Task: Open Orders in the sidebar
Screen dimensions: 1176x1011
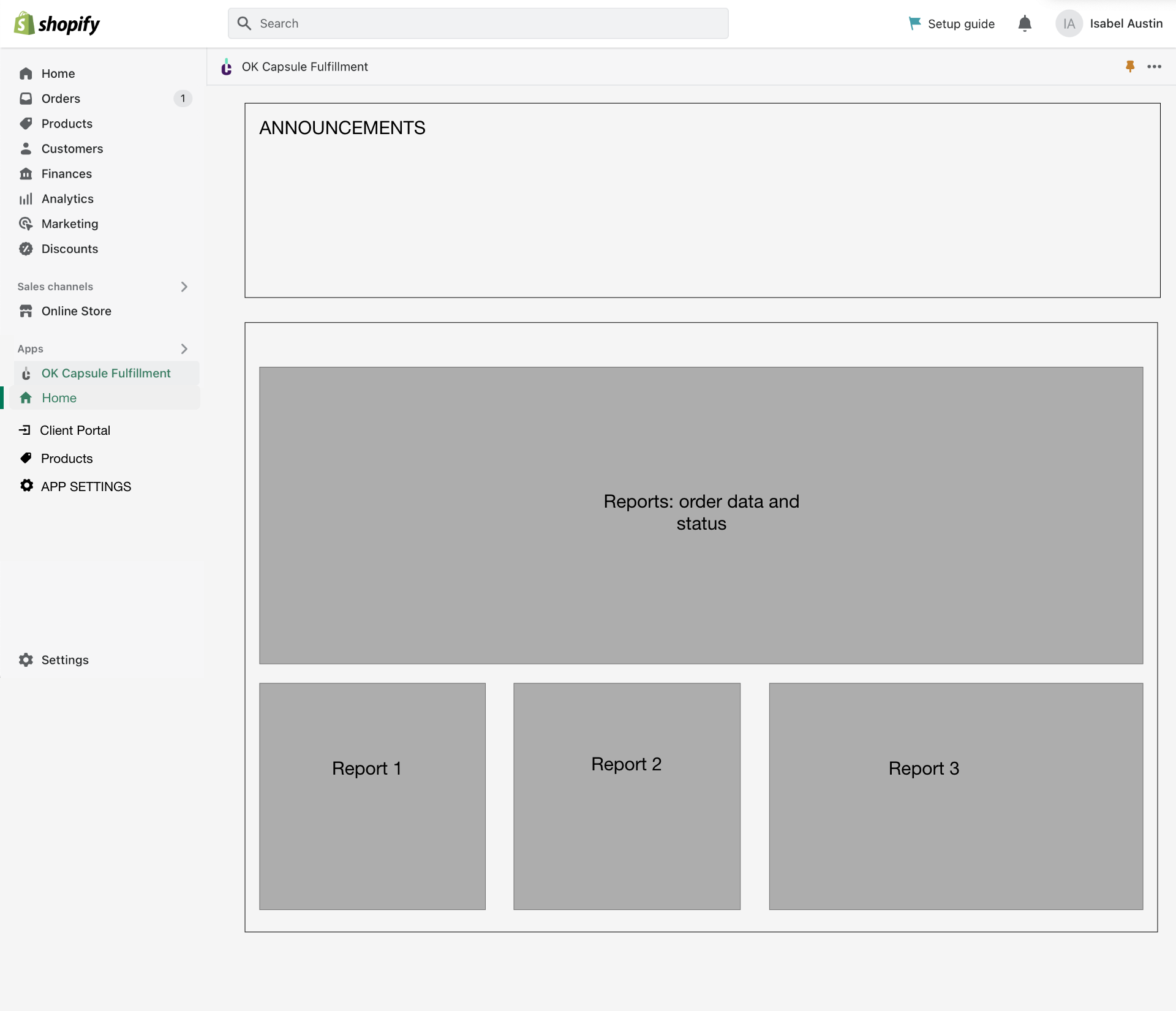Action: (61, 99)
